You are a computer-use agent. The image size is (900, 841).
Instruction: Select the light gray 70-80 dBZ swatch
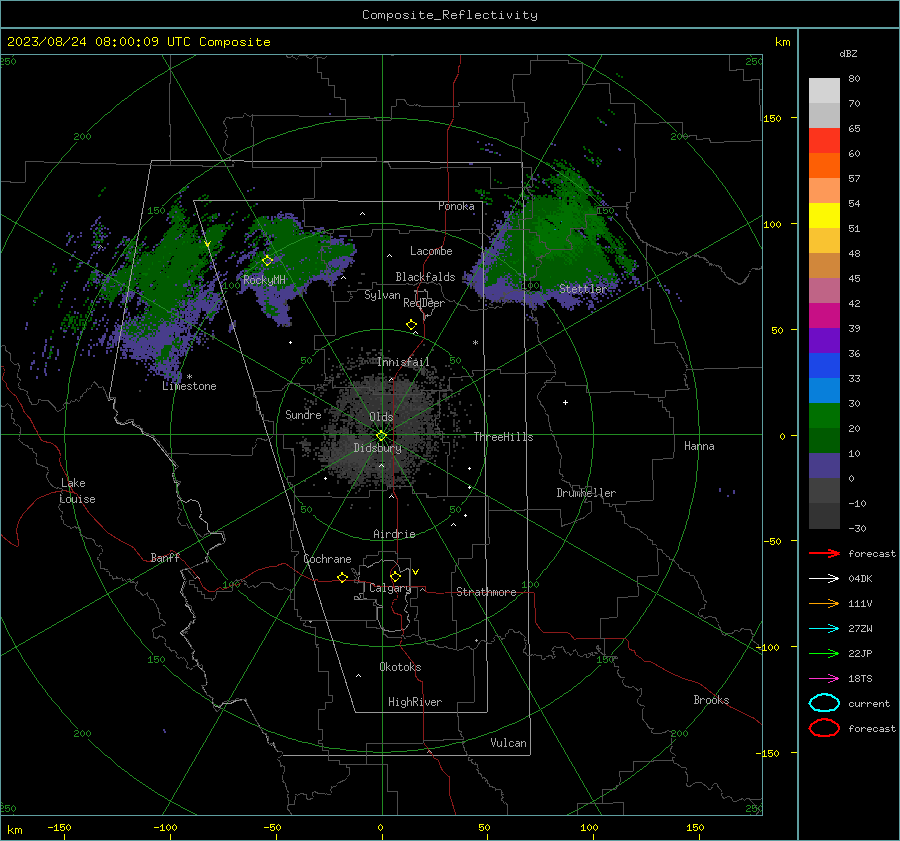pyautogui.click(x=824, y=90)
